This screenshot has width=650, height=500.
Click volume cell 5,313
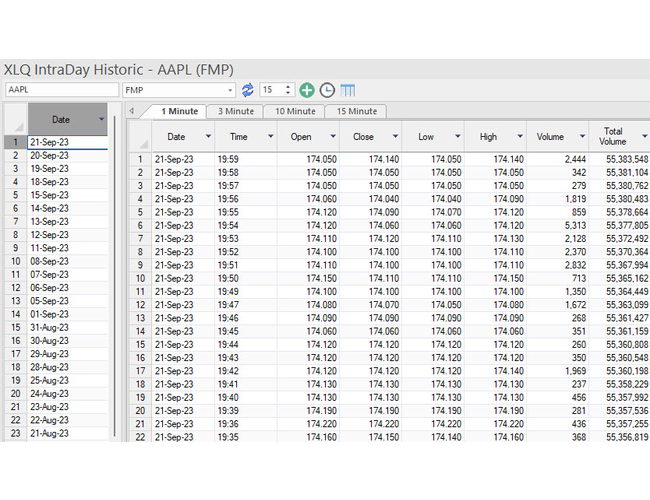tap(558, 226)
